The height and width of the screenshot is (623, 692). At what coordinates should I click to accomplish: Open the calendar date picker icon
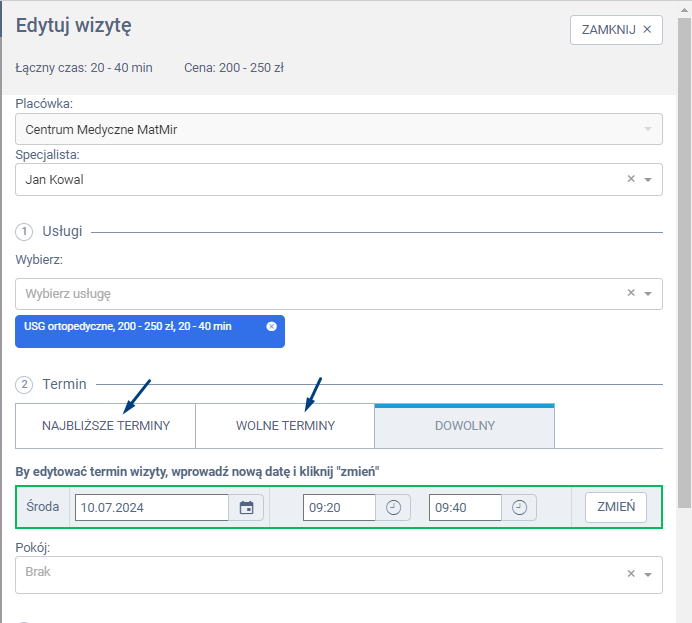pyautogui.click(x=246, y=508)
